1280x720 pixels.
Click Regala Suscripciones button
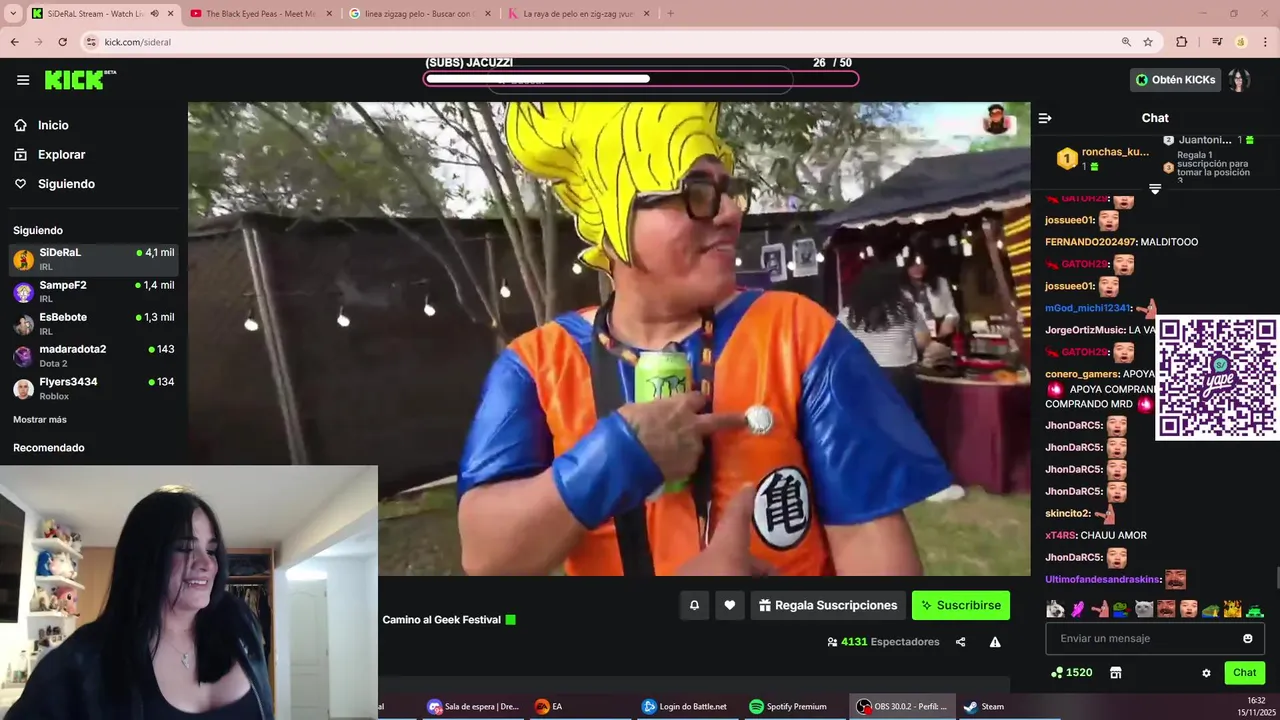[828, 605]
